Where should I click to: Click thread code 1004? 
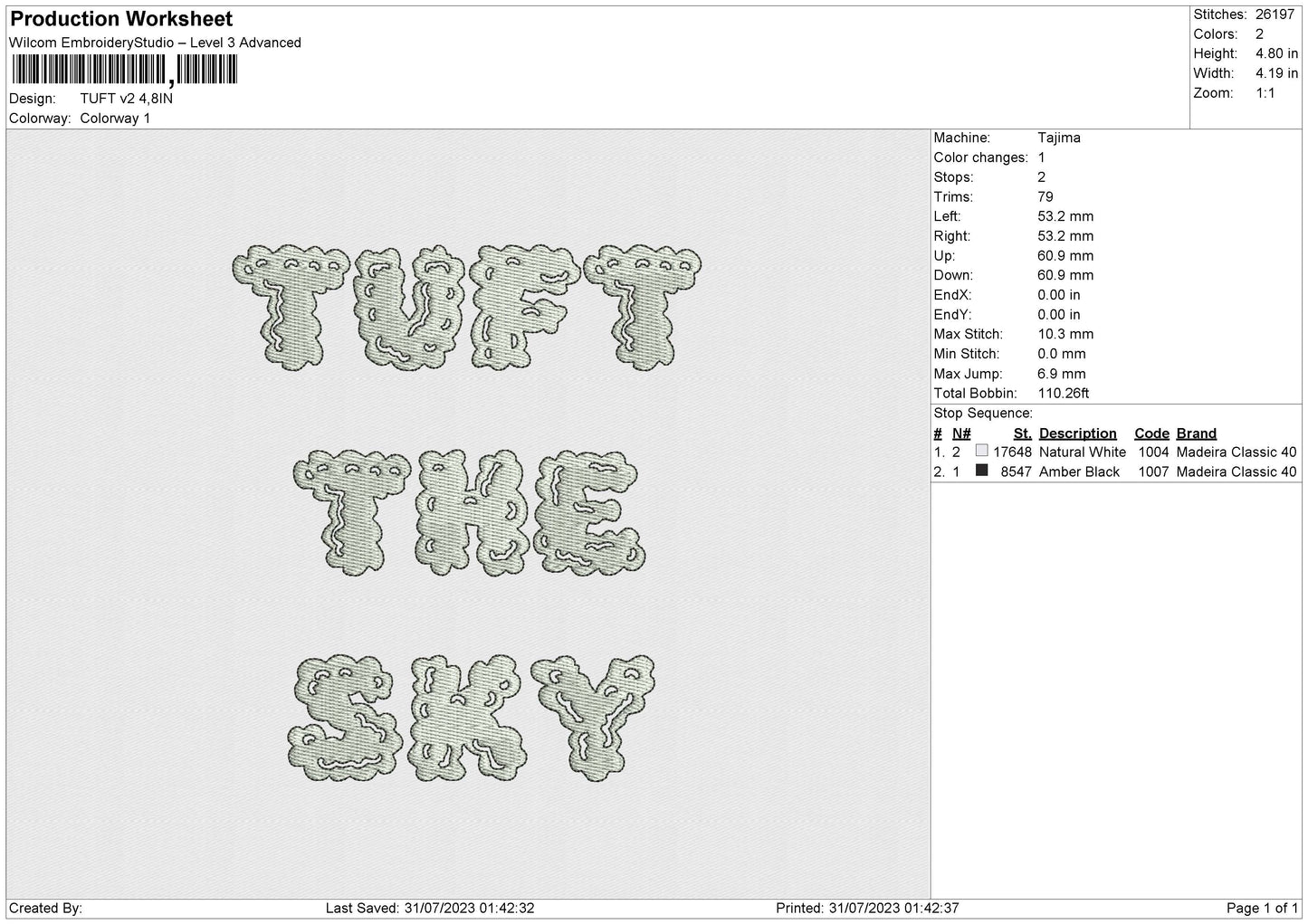[1153, 452]
